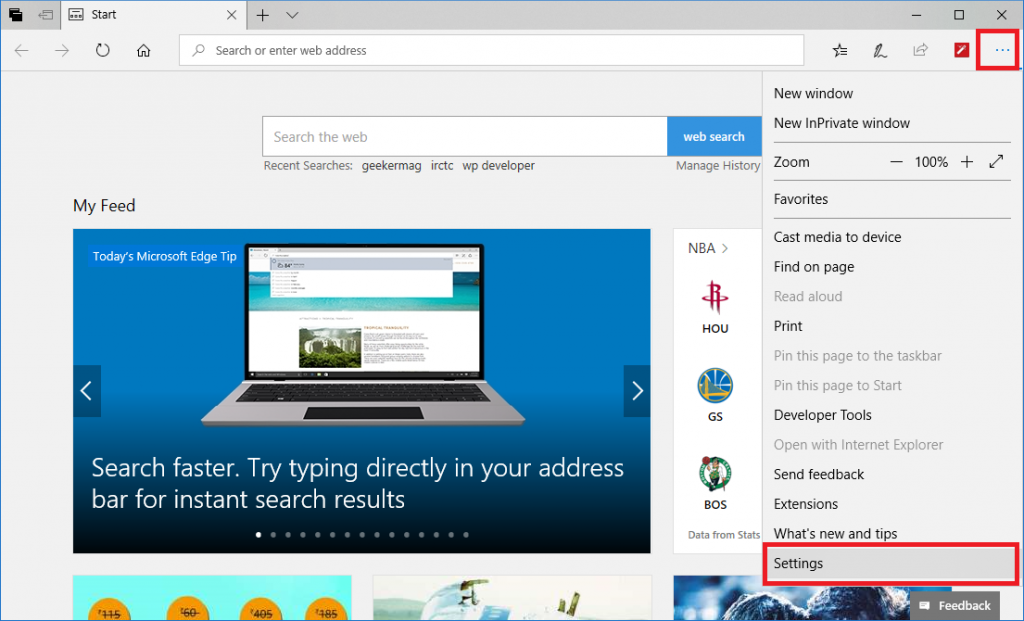This screenshot has width=1024, height=621.
Task: Click Today's Microsoft Edge Tip label
Action: [x=165, y=256]
